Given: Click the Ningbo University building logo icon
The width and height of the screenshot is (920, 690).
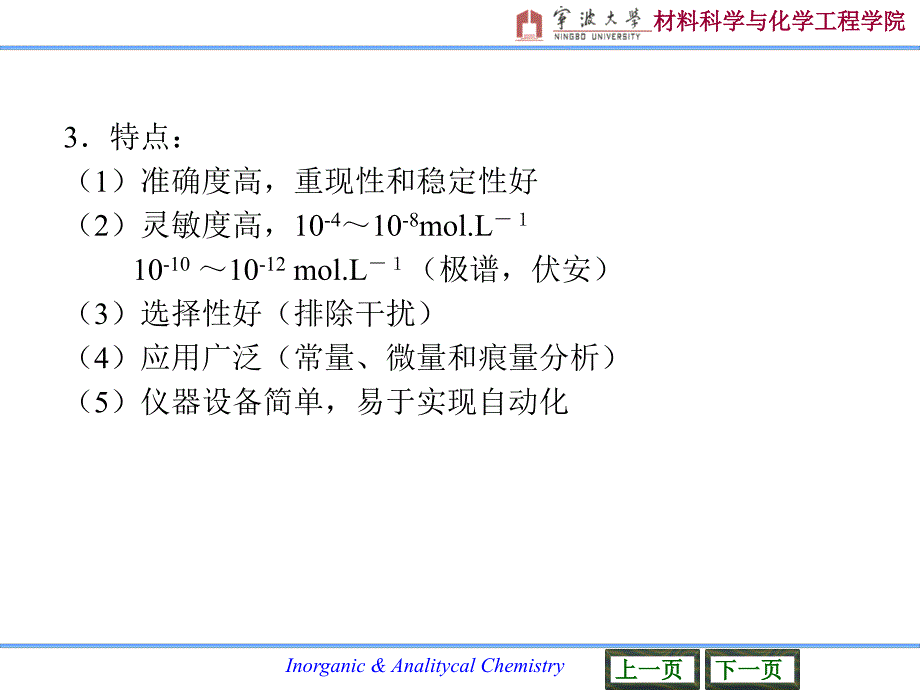Looking at the screenshot, I should 529,25.
